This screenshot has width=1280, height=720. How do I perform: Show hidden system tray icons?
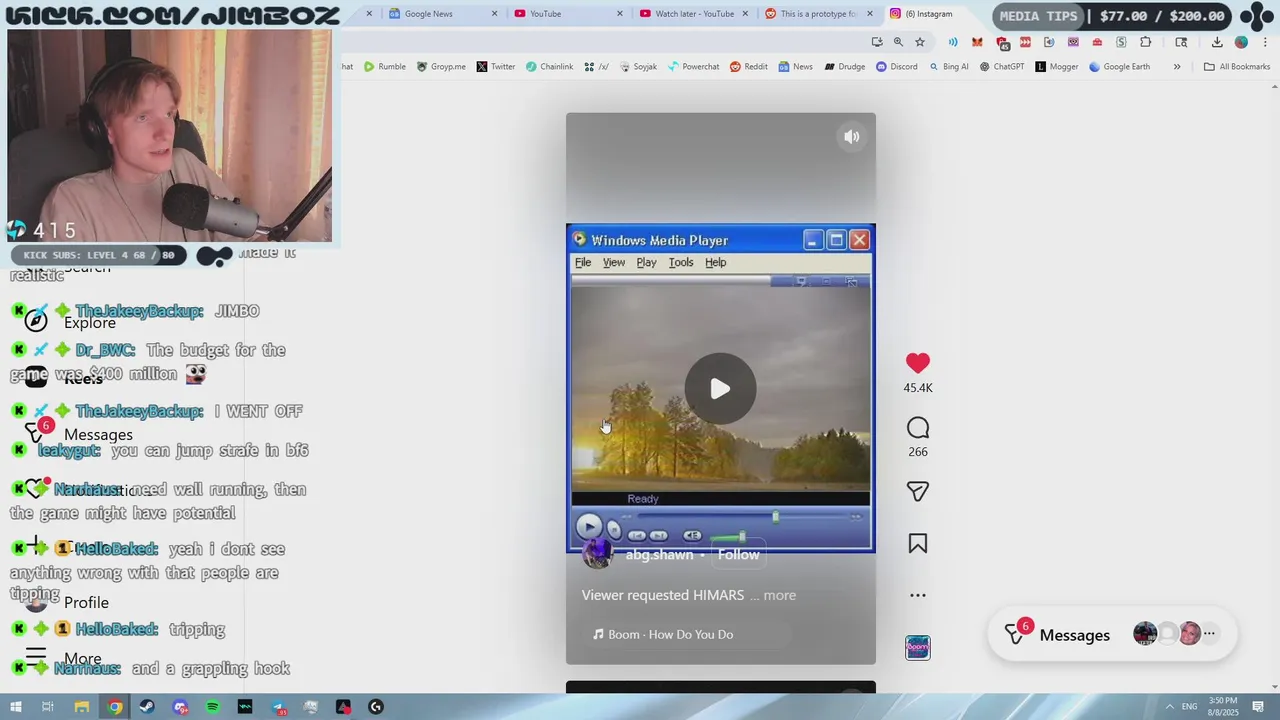point(1170,707)
